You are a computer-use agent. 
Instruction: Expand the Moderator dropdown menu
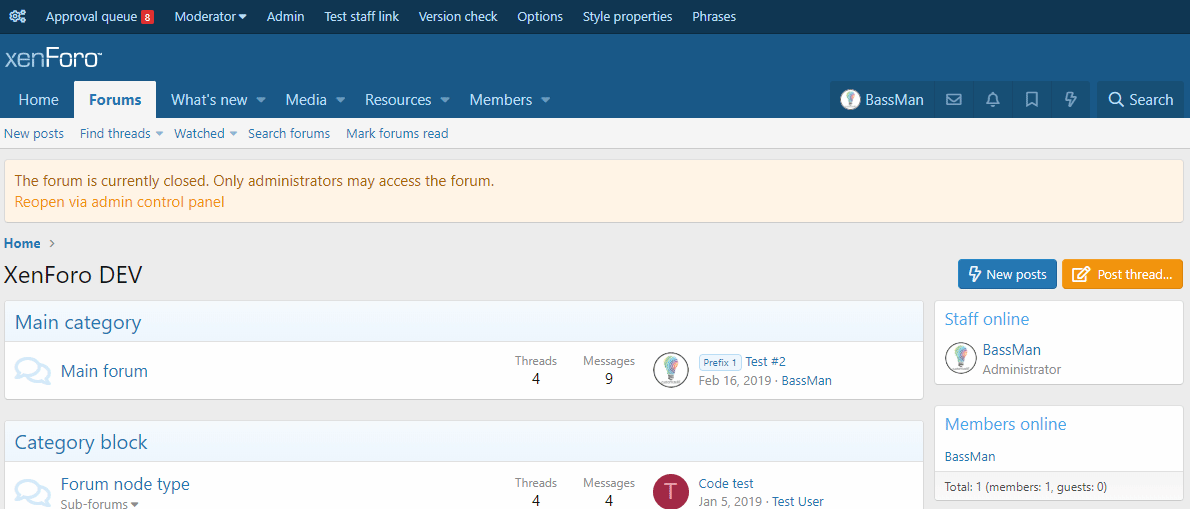210,17
